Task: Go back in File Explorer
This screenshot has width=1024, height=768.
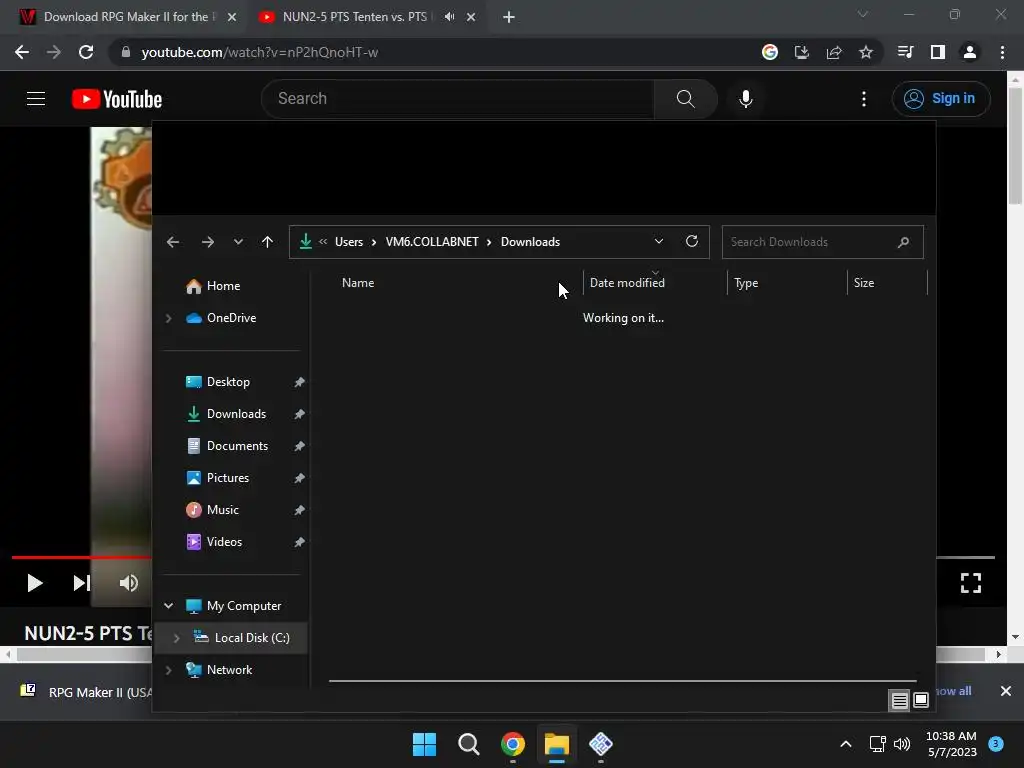Action: pyautogui.click(x=173, y=242)
